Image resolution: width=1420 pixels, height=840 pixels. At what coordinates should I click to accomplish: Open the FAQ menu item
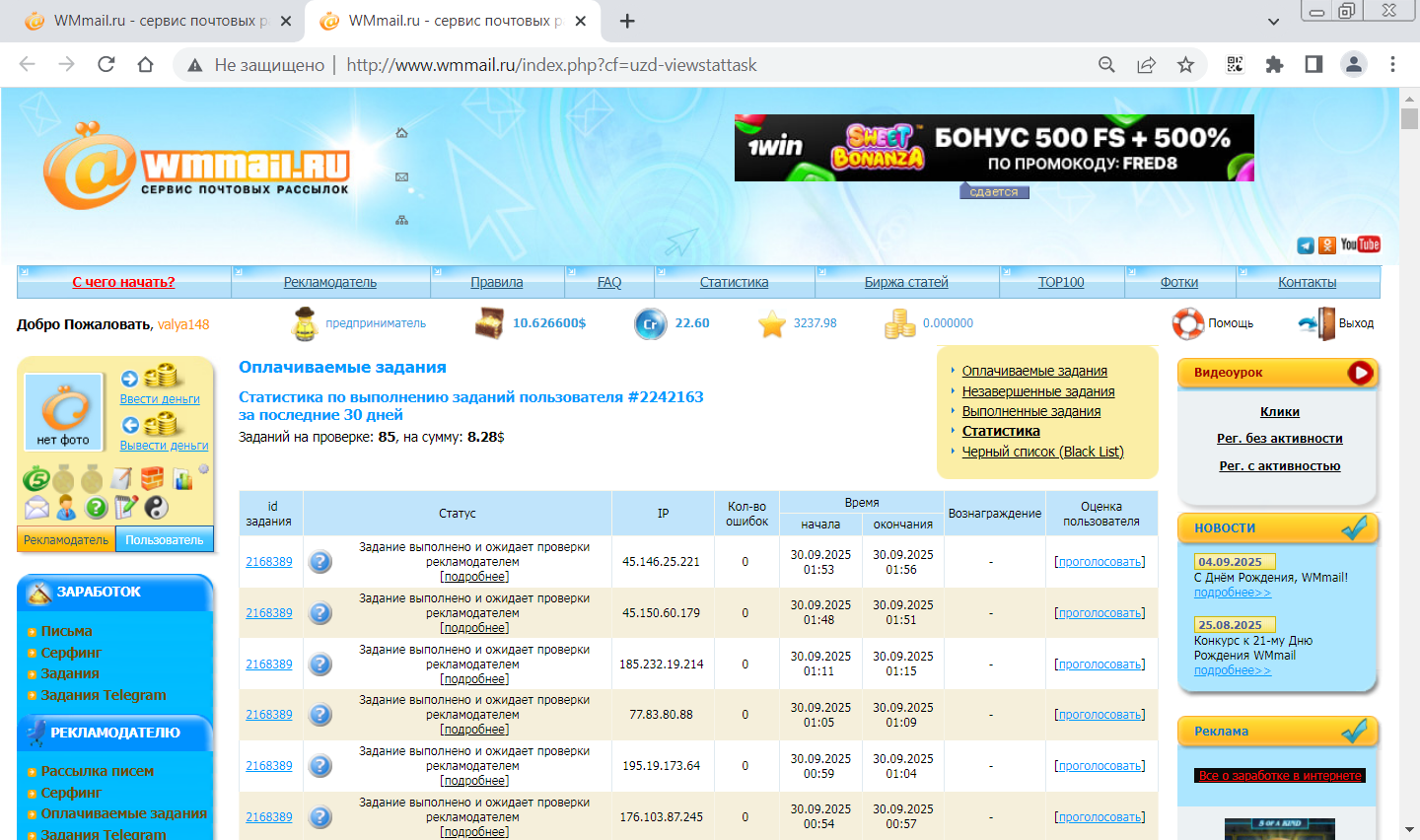[x=609, y=282]
